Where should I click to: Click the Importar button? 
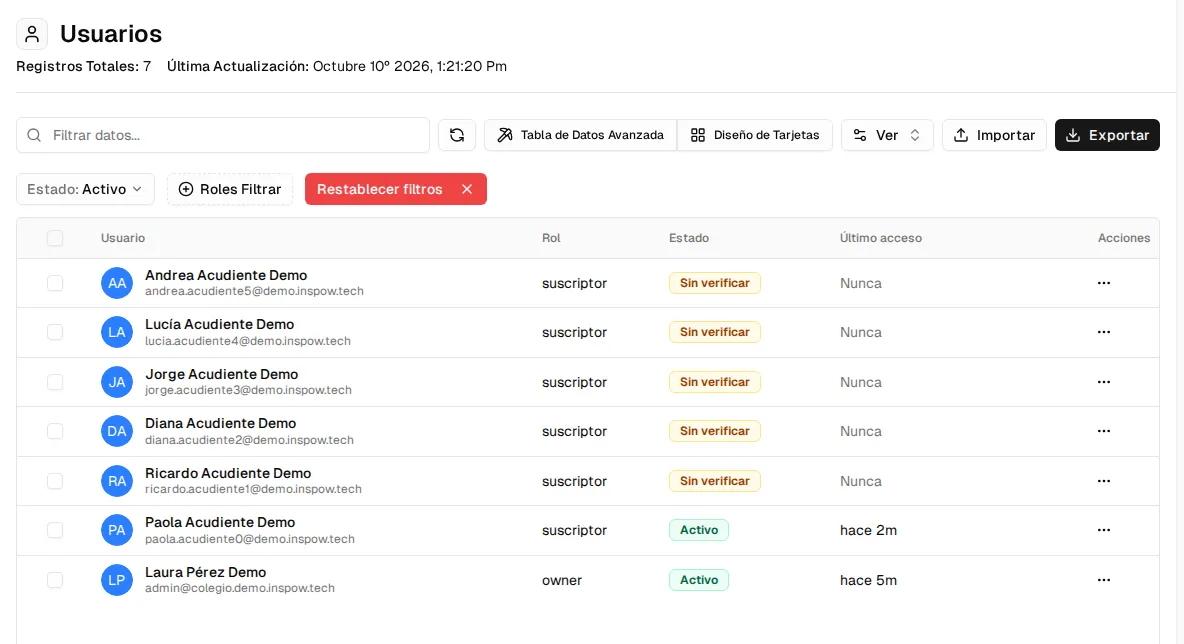[994, 135]
